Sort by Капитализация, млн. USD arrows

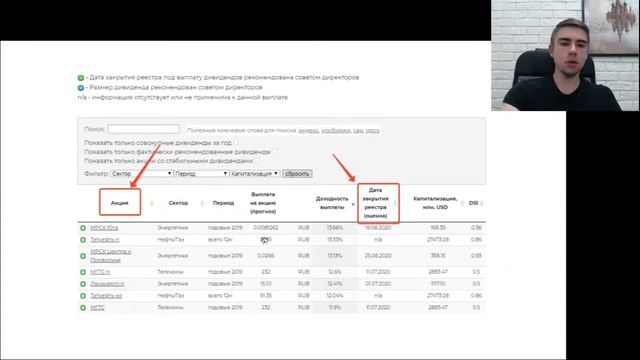pos(462,203)
